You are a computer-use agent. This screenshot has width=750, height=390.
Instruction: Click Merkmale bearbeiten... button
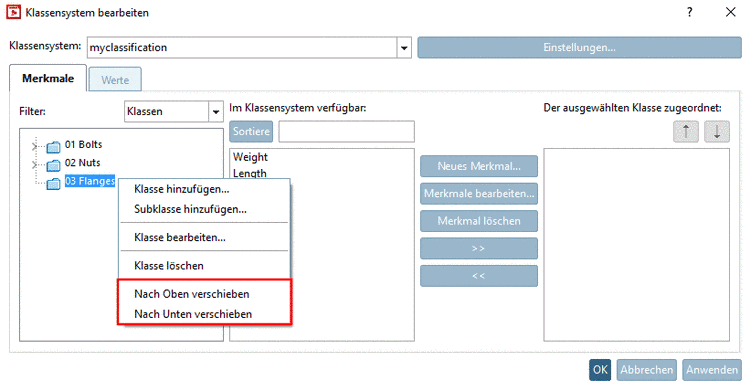tap(479, 193)
